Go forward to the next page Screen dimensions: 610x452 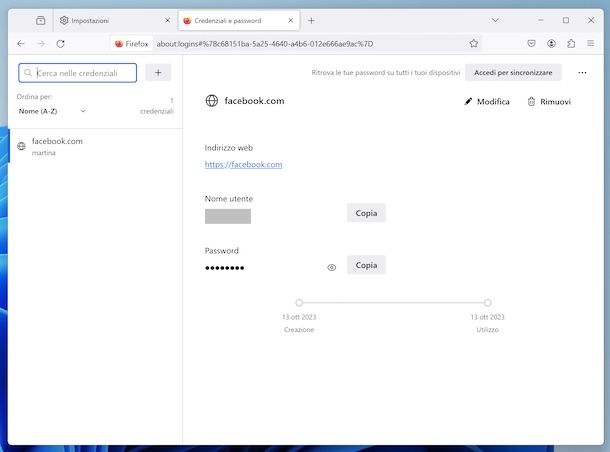click(41, 44)
